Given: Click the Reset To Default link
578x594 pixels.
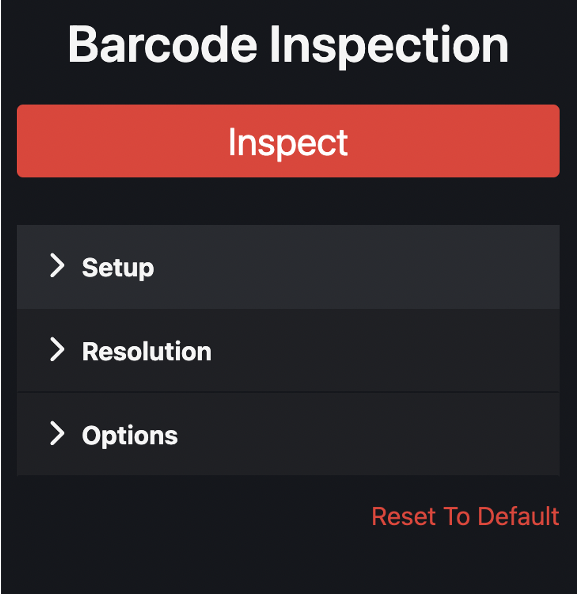Looking at the screenshot, I should [x=465, y=516].
